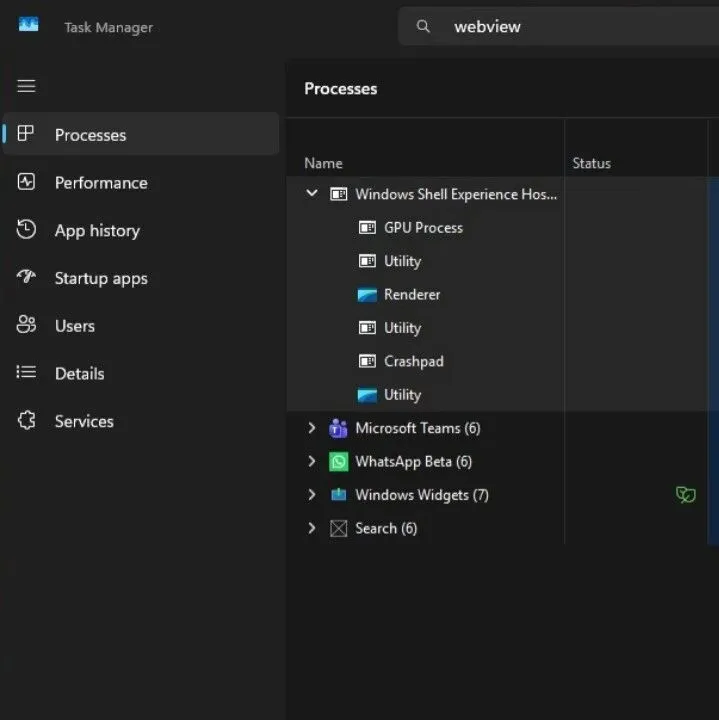
Task: Select the Details list icon
Action: [26, 372]
